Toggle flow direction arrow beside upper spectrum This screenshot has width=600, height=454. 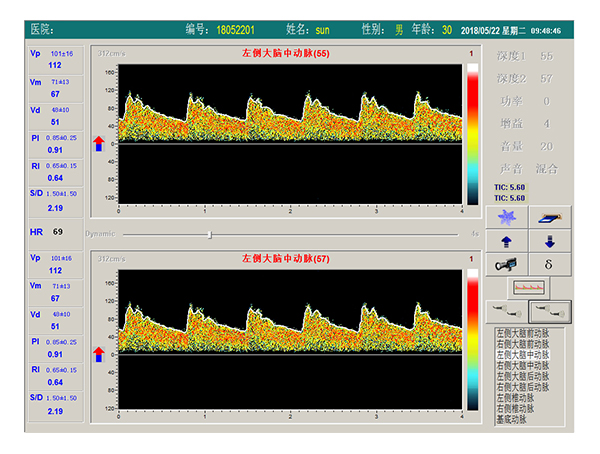[97, 144]
